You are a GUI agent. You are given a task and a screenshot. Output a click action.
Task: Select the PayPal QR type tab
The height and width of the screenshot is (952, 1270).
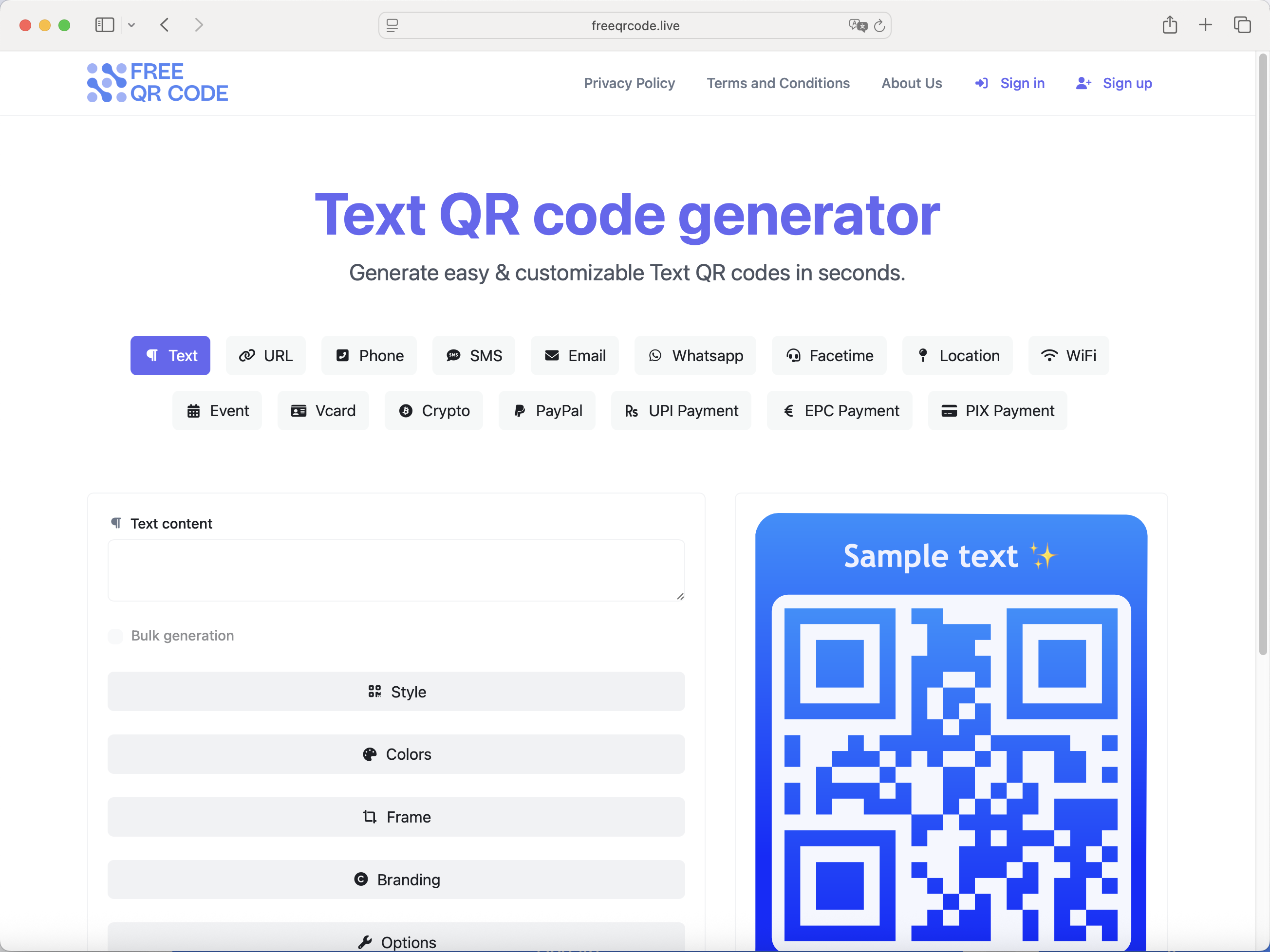pyautogui.click(x=547, y=411)
